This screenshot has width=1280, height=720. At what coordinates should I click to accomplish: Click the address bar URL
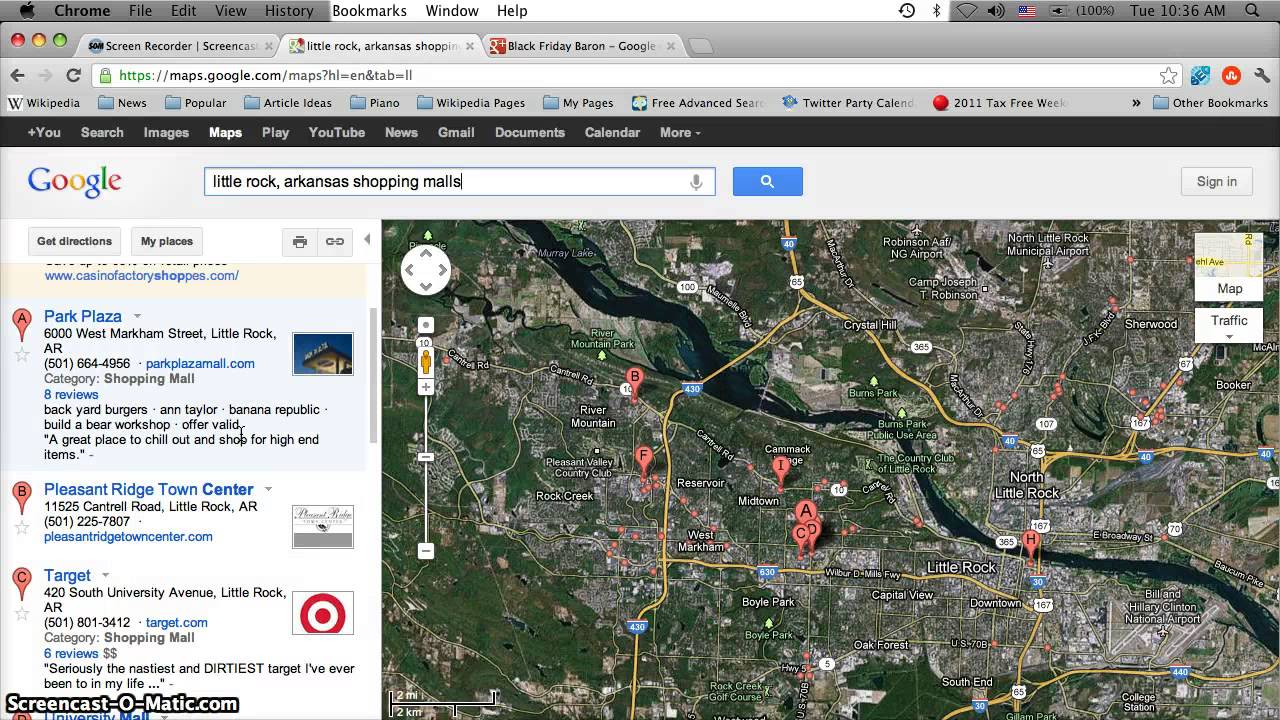pos(265,75)
